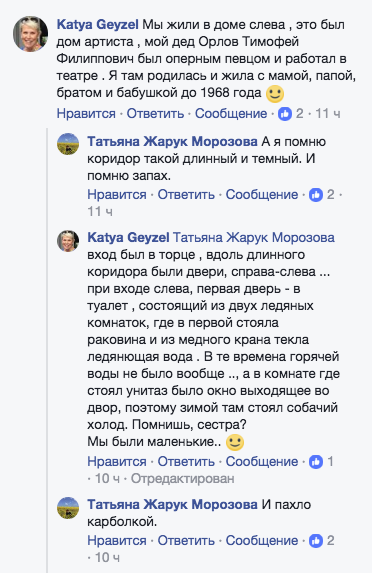
Task: Open Katya Geyzel's large profile picture
Action: 30,34
